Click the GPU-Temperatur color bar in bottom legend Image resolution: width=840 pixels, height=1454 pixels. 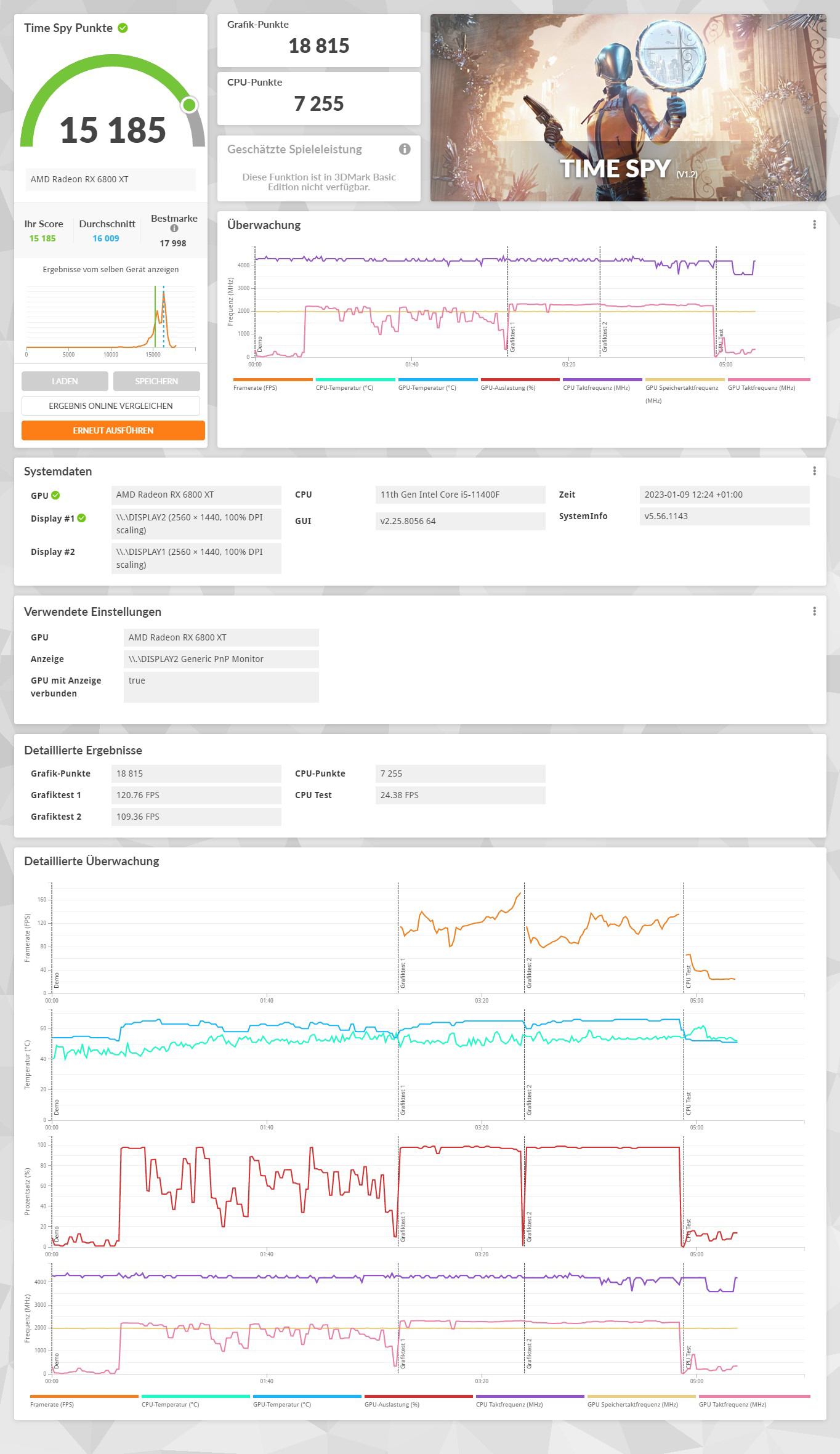pyautogui.click(x=307, y=1396)
